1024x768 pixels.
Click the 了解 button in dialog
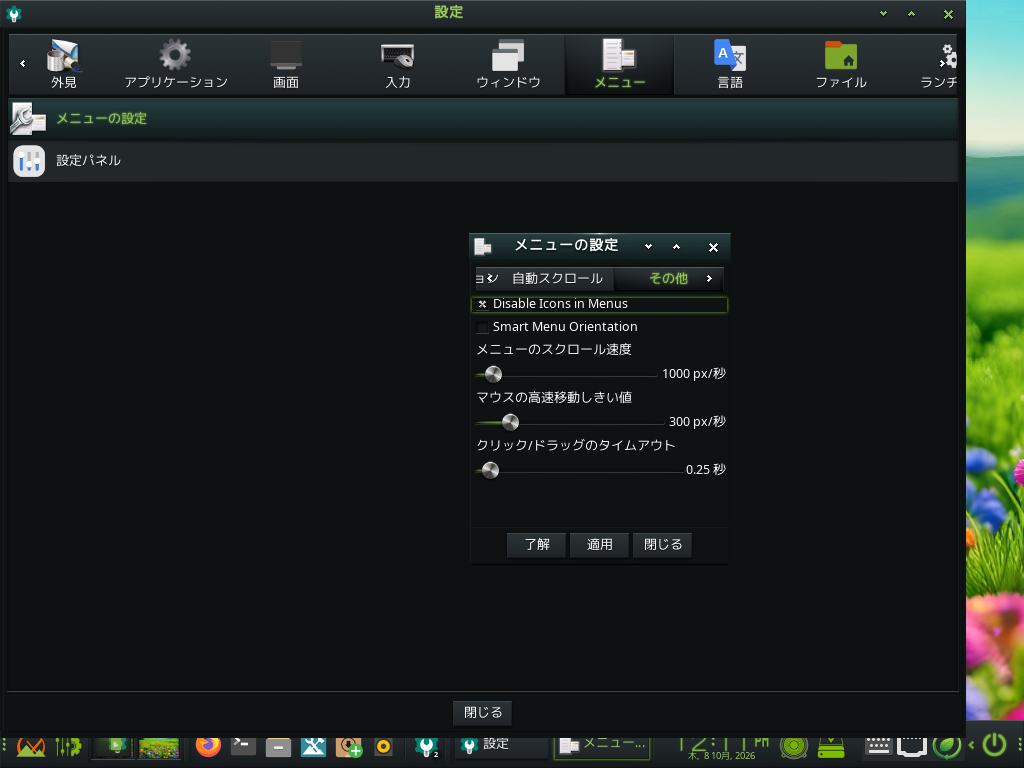click(x=536, y=545)
